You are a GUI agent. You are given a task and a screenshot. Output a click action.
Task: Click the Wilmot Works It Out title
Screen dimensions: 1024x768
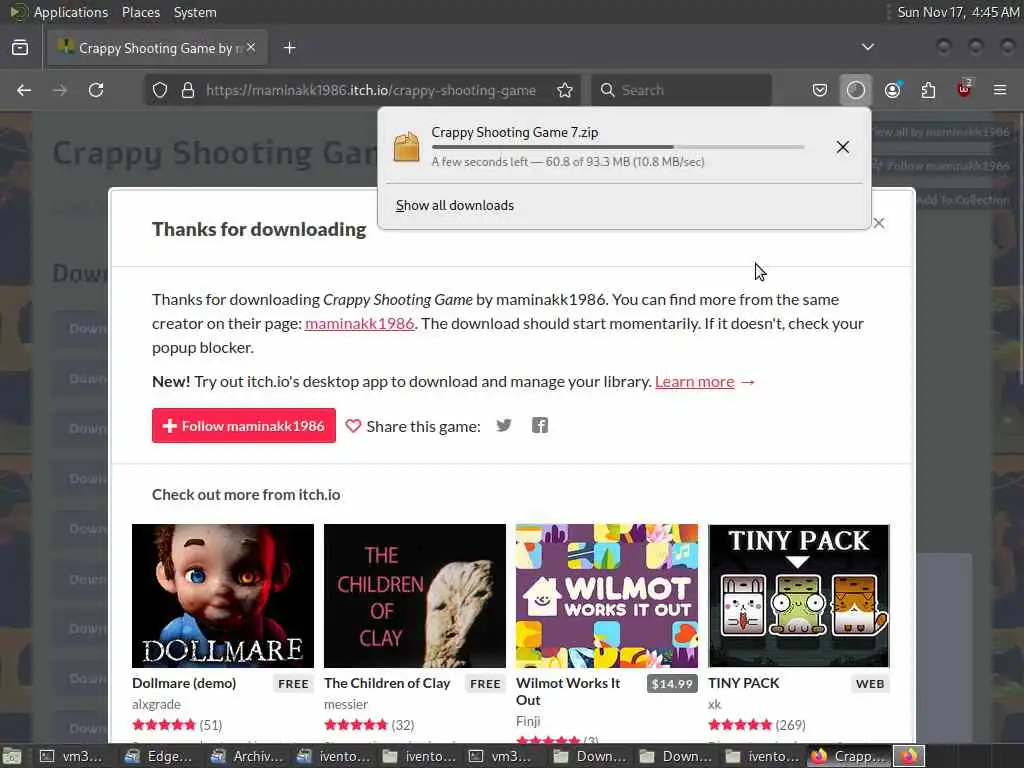click(x=568, y=692)
